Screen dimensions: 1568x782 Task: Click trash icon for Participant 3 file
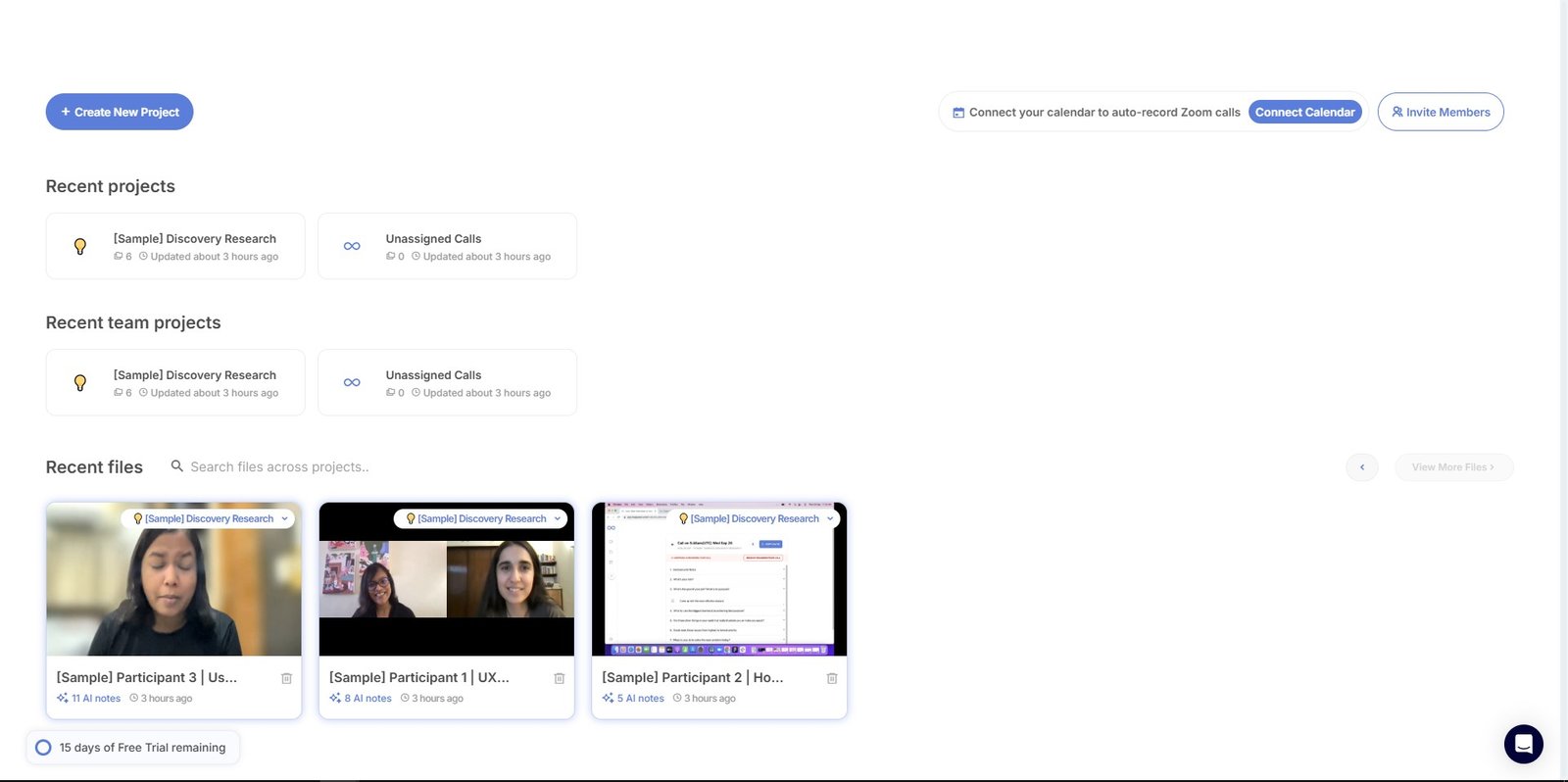tap(286, 678)
